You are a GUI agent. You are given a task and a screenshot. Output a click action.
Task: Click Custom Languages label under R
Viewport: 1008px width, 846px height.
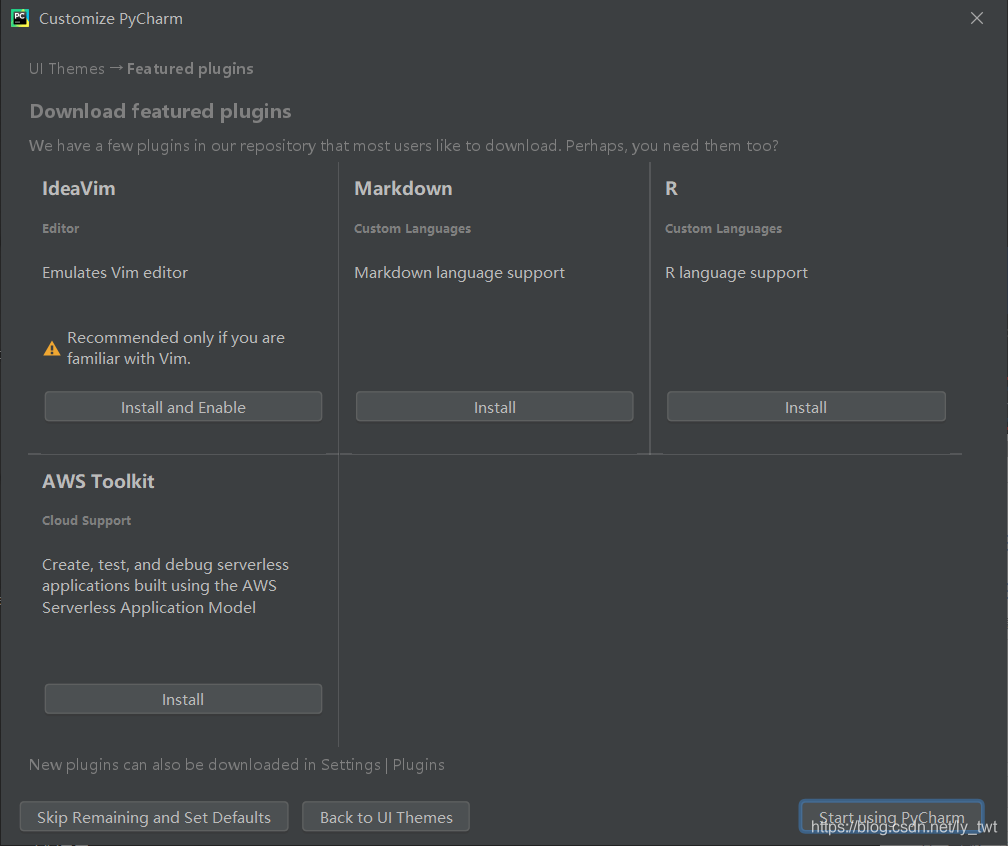tap(723, 229)
